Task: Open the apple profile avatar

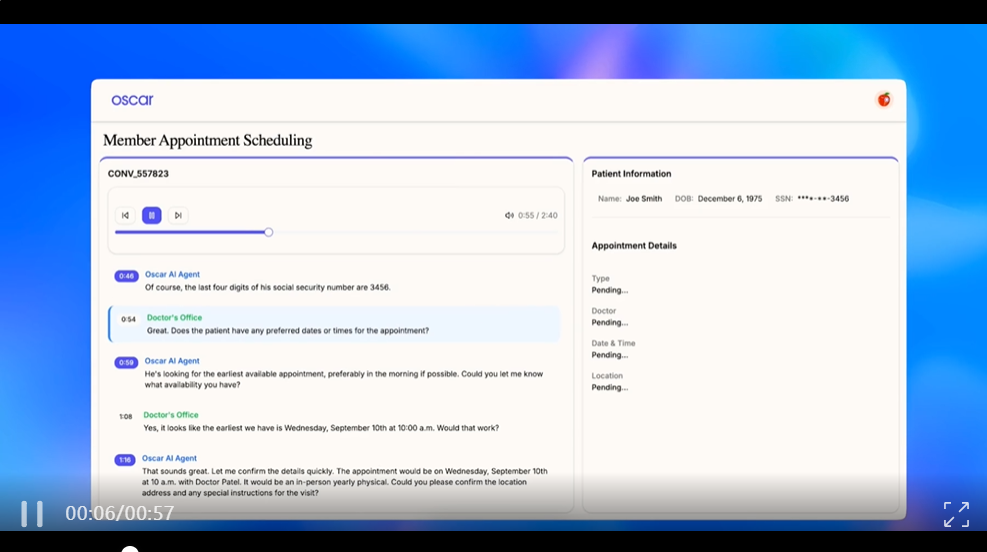Action: click(x=884, y=99)
